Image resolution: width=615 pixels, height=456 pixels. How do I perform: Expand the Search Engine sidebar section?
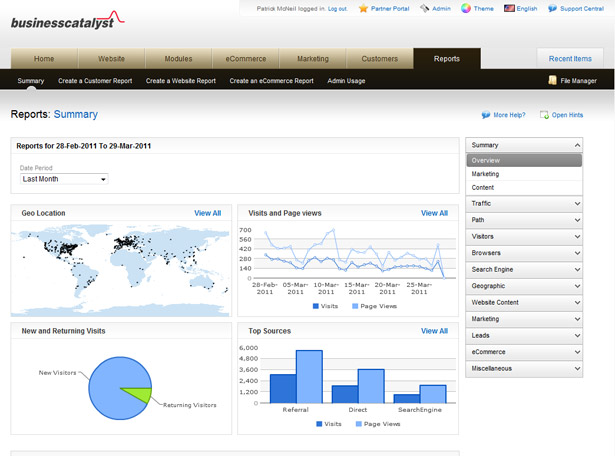pos(524,269)
